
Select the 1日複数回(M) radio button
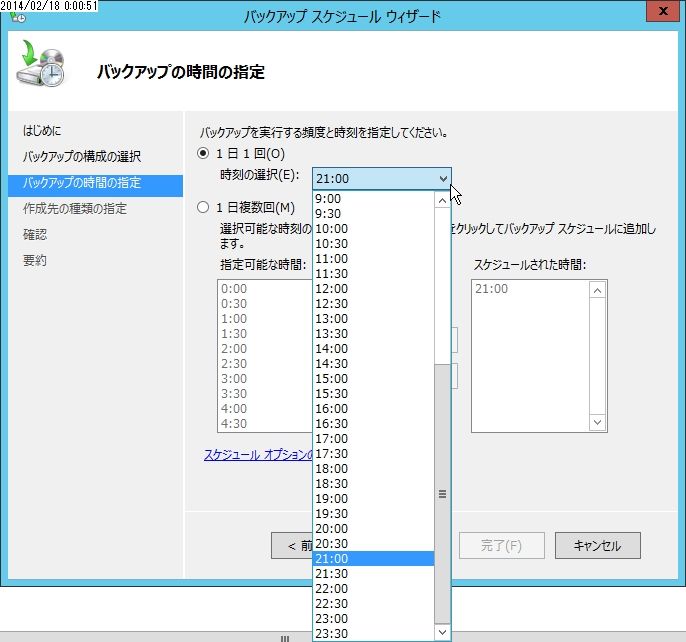(203, 207)
